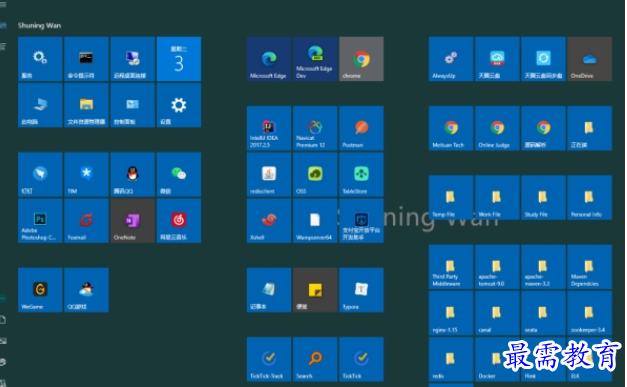The height and width of the screenshot is (387, 627).
Task: Open the Temp File folder tile
Action: point(451,197)
